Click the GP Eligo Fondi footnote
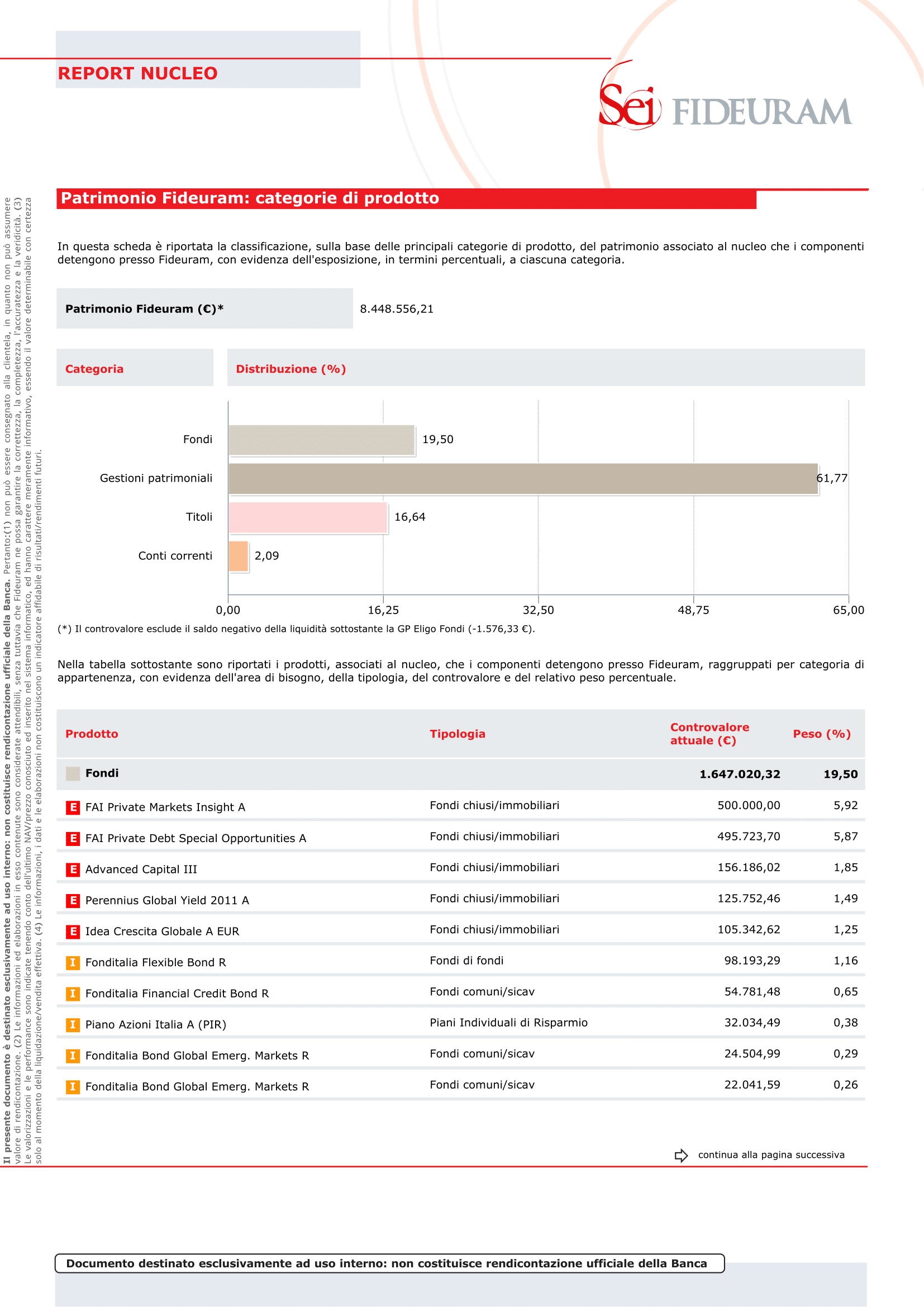 296,629
